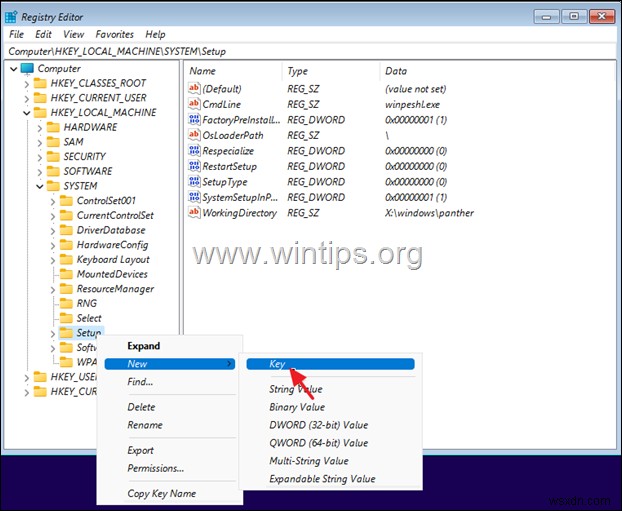The image size is (622, 511).
Task: Expand the ResourceManager key arrow
Action: pos(53,290)
